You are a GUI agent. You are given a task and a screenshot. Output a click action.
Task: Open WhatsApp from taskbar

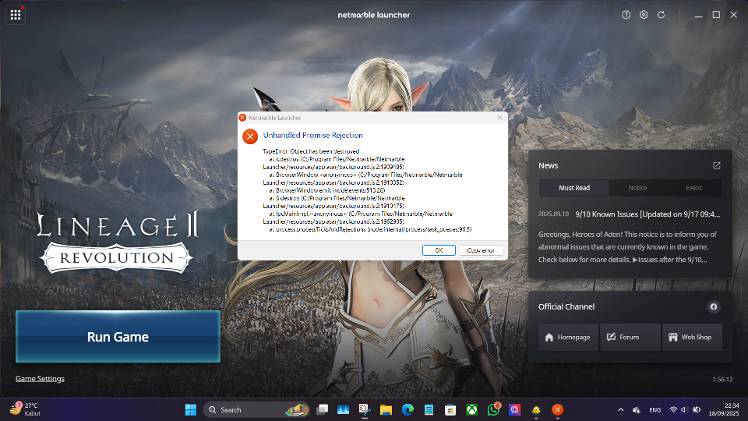(x=493, y=410)
